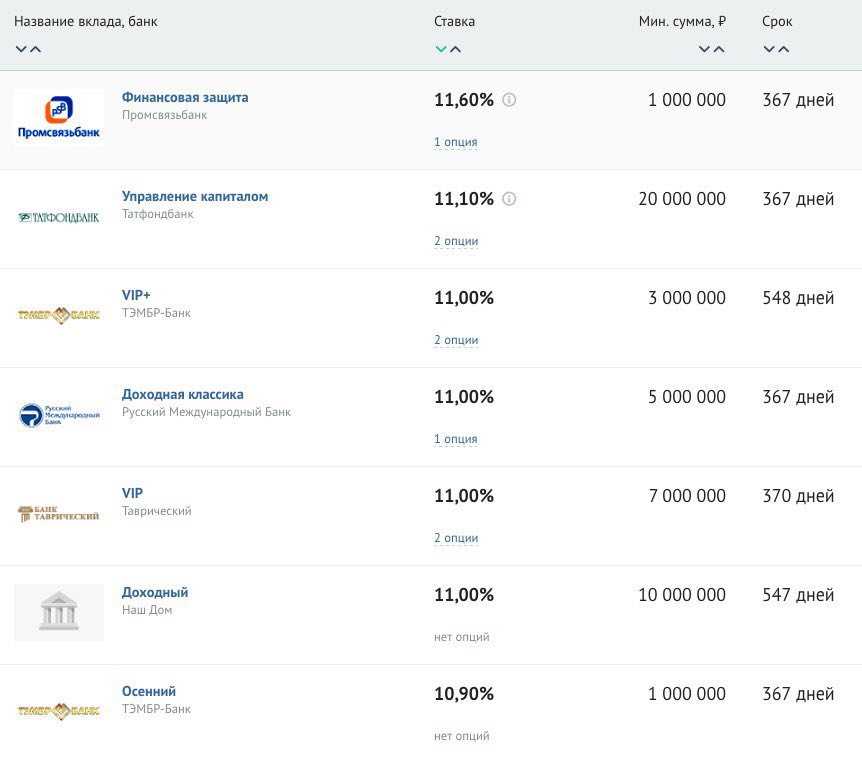Sort rate column descending green arrow
Image resolution: width=862 pixels, height=761 pixels.
pyautogui.click(x=441, y=49)
